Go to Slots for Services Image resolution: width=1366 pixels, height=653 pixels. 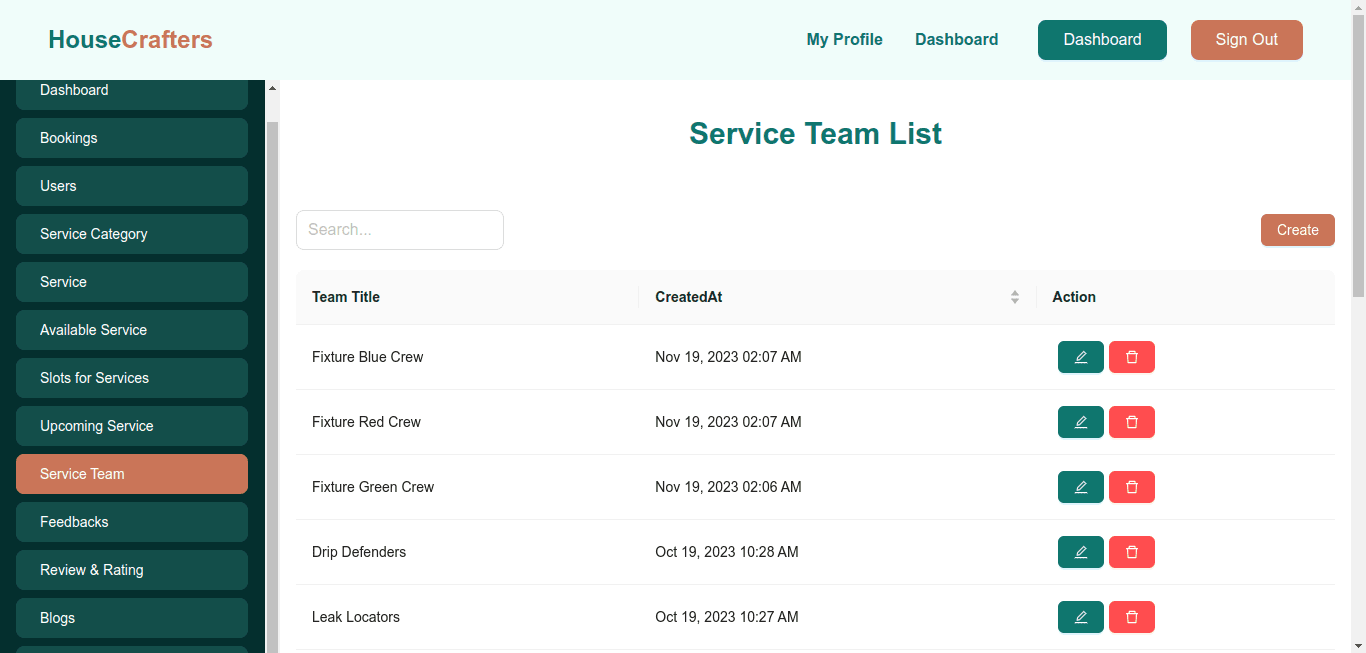tap(131, 378)
